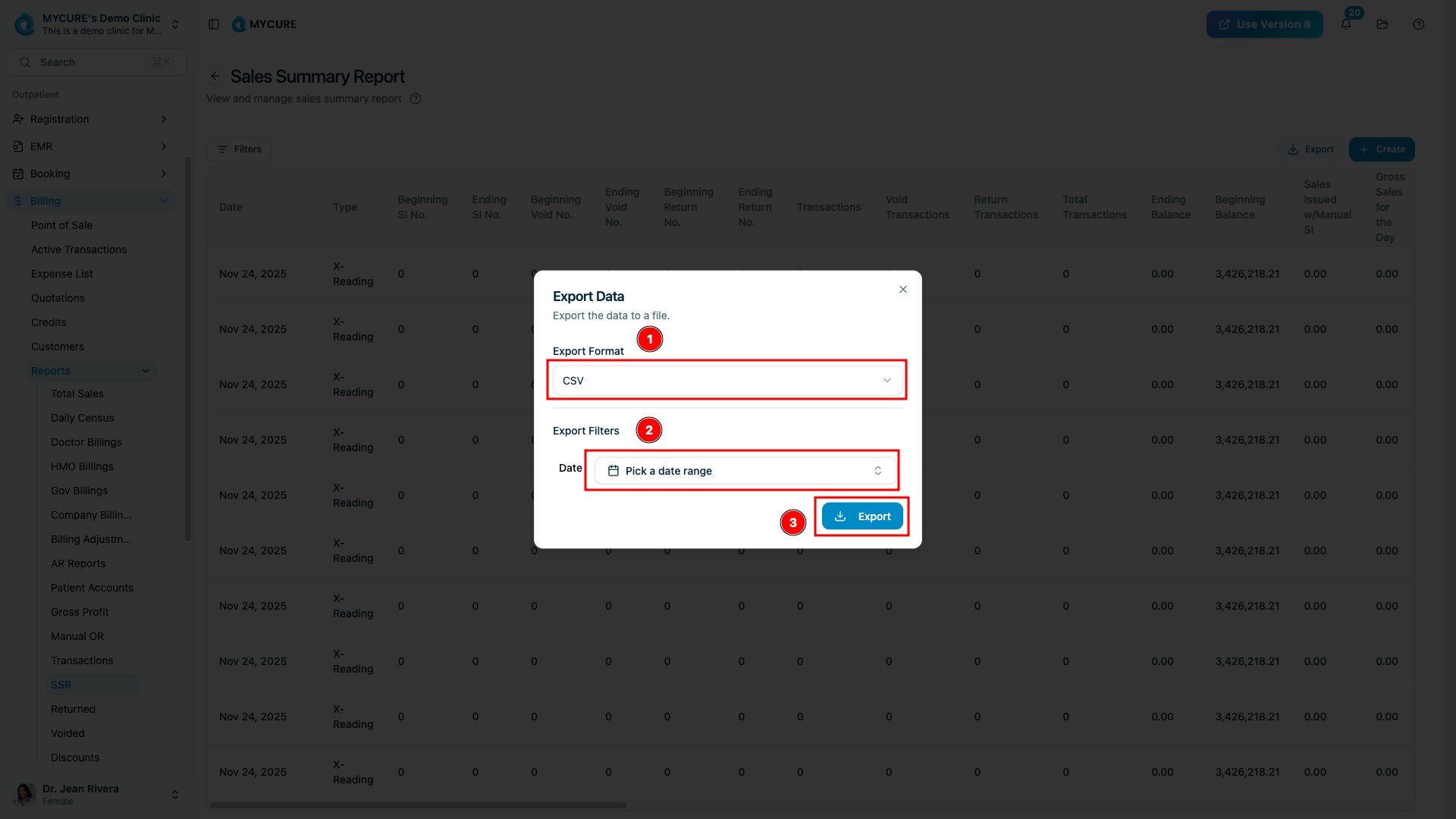Click the info icon beside report subtitle
The image size is (1456, 819).
point(416,99)
